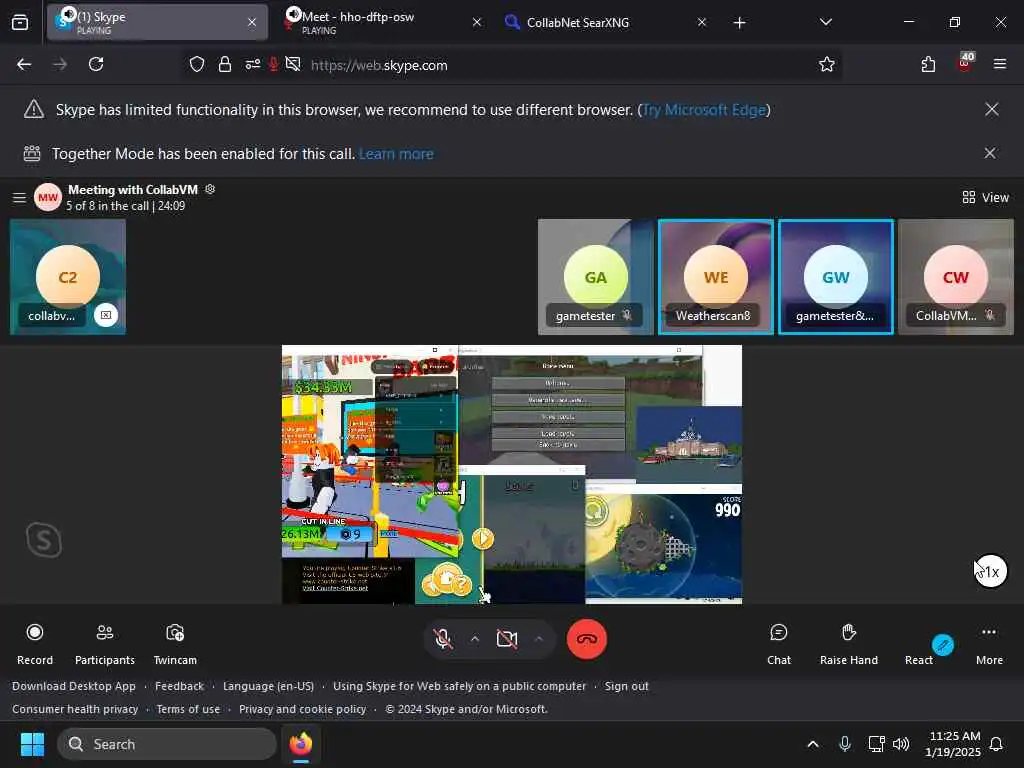Bookmark this page with the star
Image resolution: width=1024 pixels, height=768 pixels.
(827, 64)
